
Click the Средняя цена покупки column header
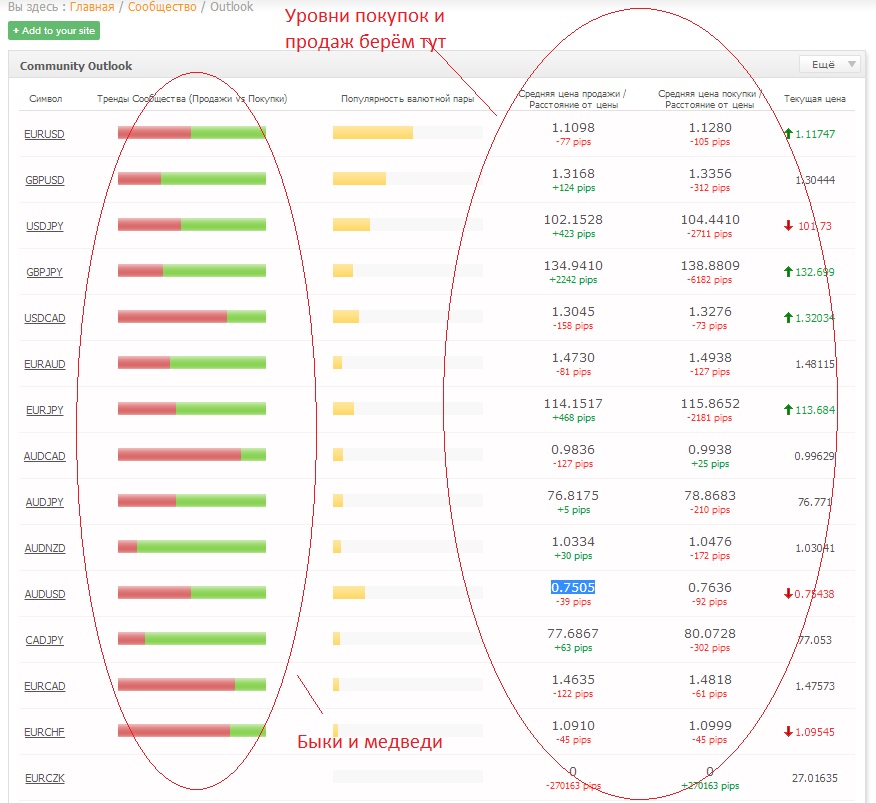[710, 99]
